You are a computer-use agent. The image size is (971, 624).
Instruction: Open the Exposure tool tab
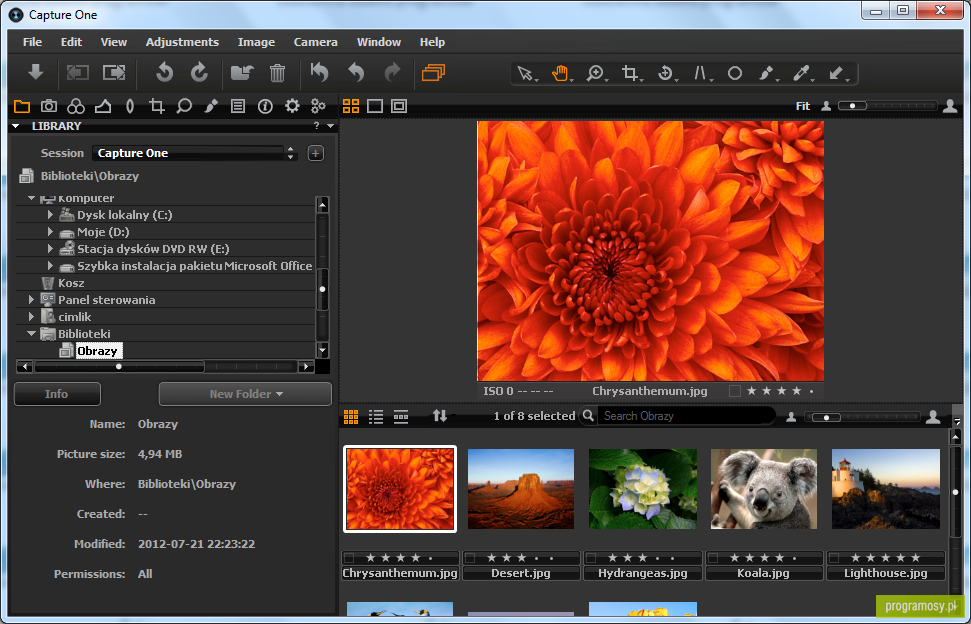(103, 106)
